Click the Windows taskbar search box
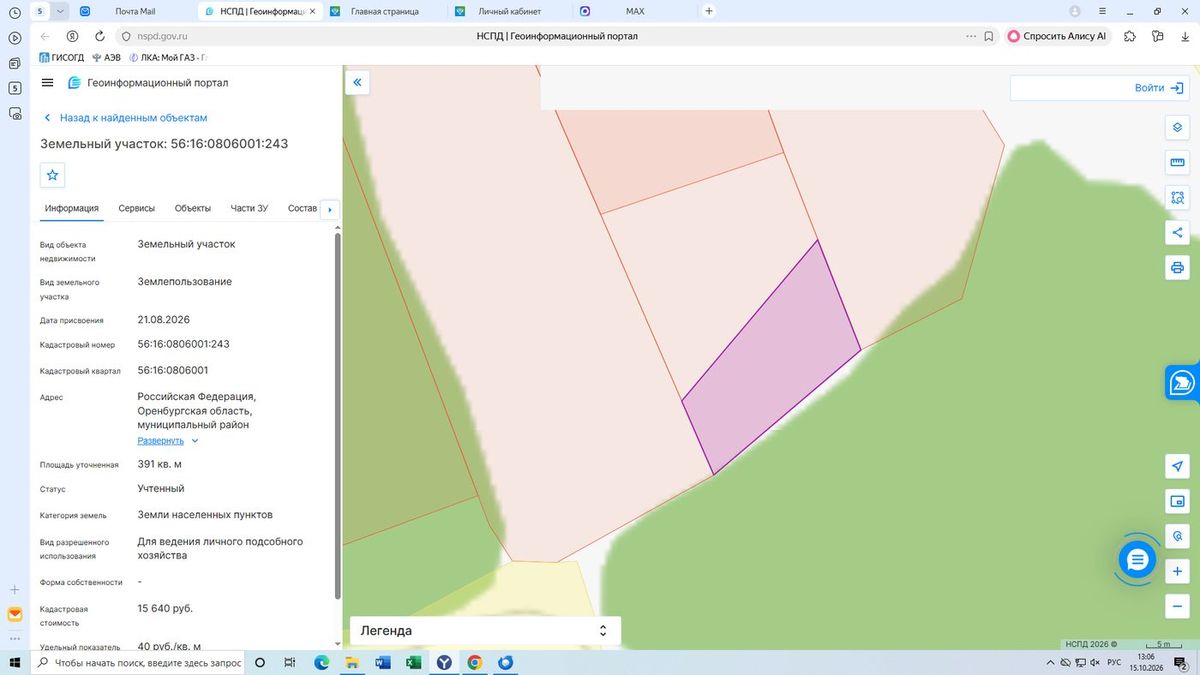 [x=137, y=662]
